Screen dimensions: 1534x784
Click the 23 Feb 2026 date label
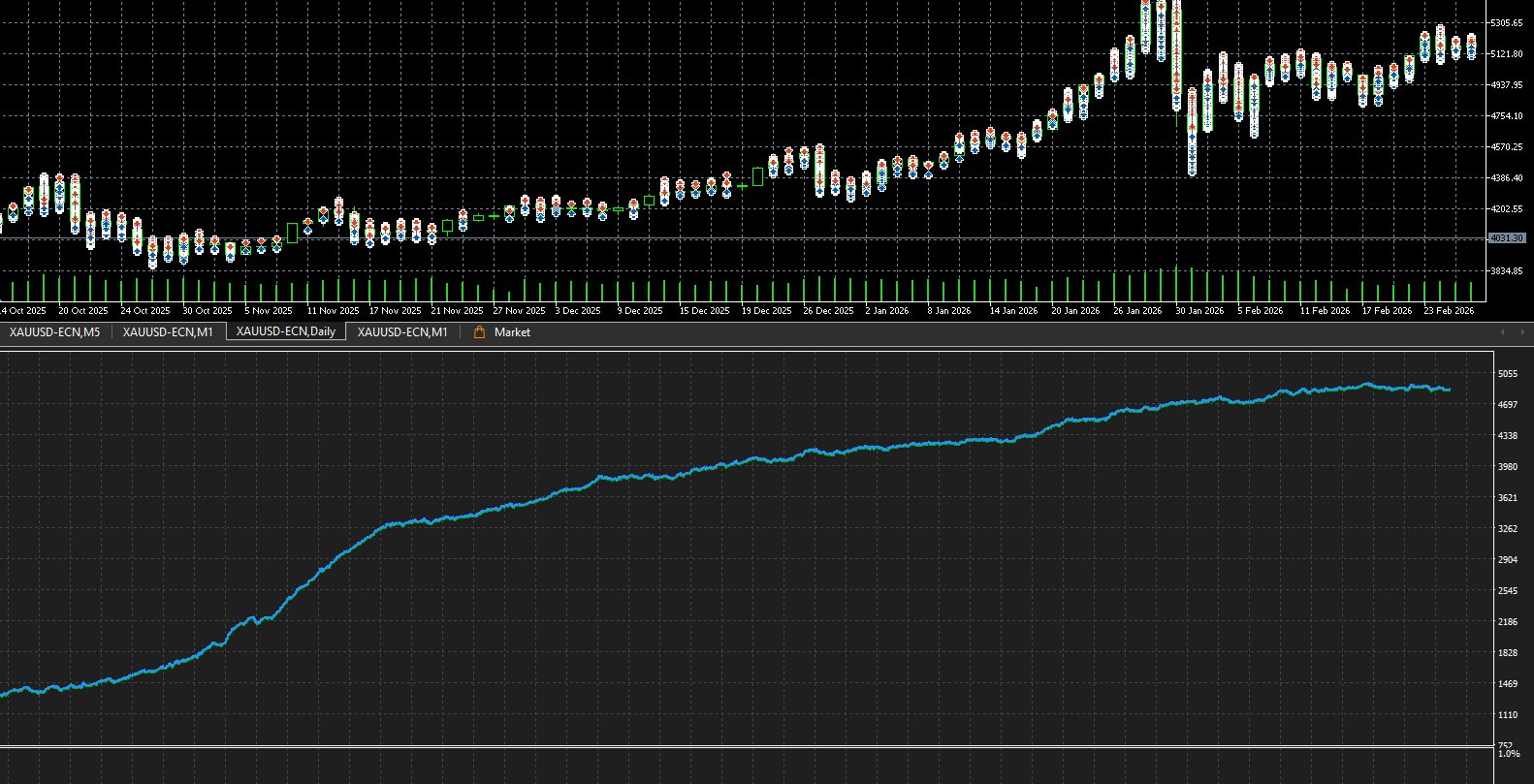(x=1449, y=311)
